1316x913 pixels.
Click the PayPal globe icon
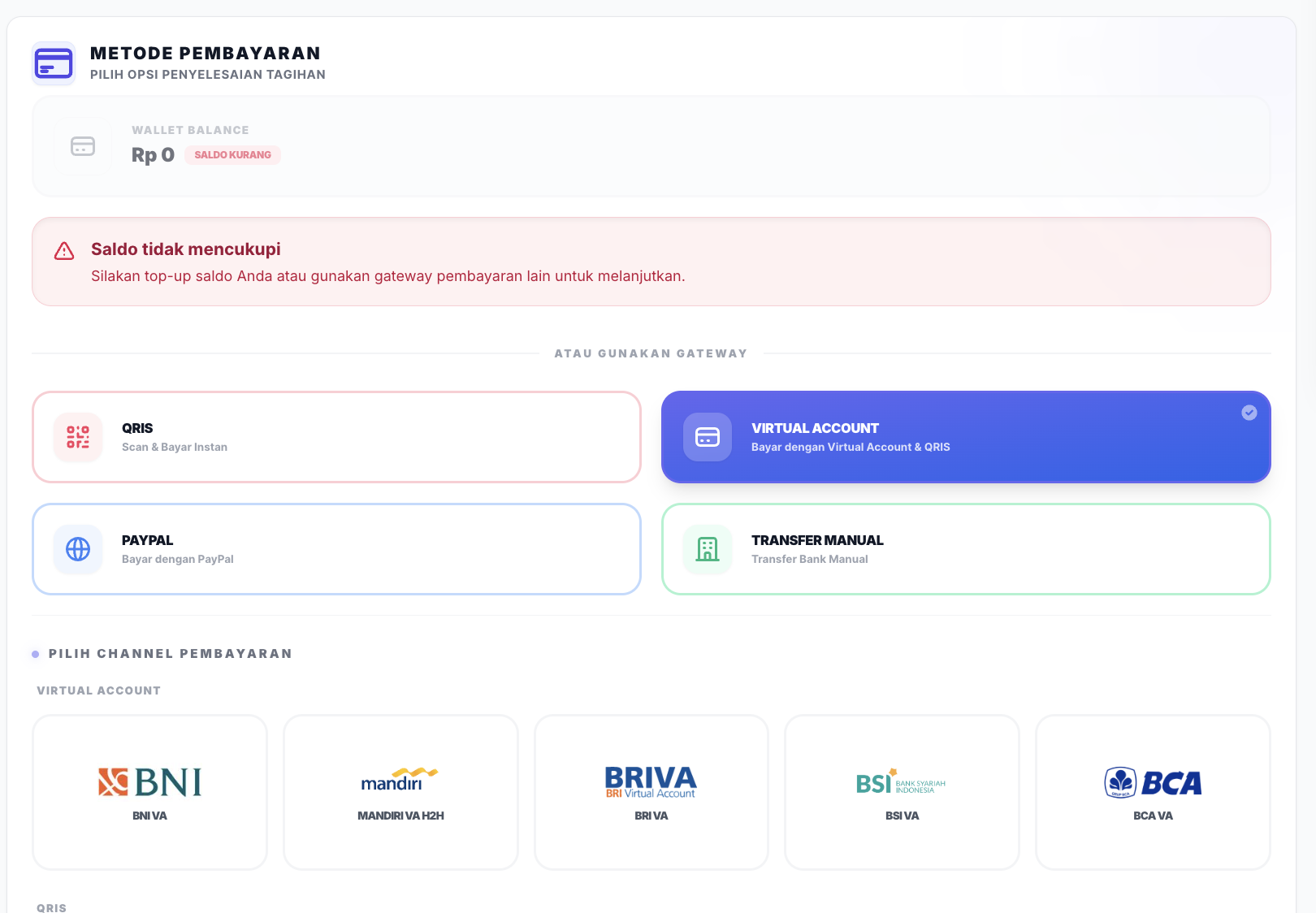pos(78,549)
